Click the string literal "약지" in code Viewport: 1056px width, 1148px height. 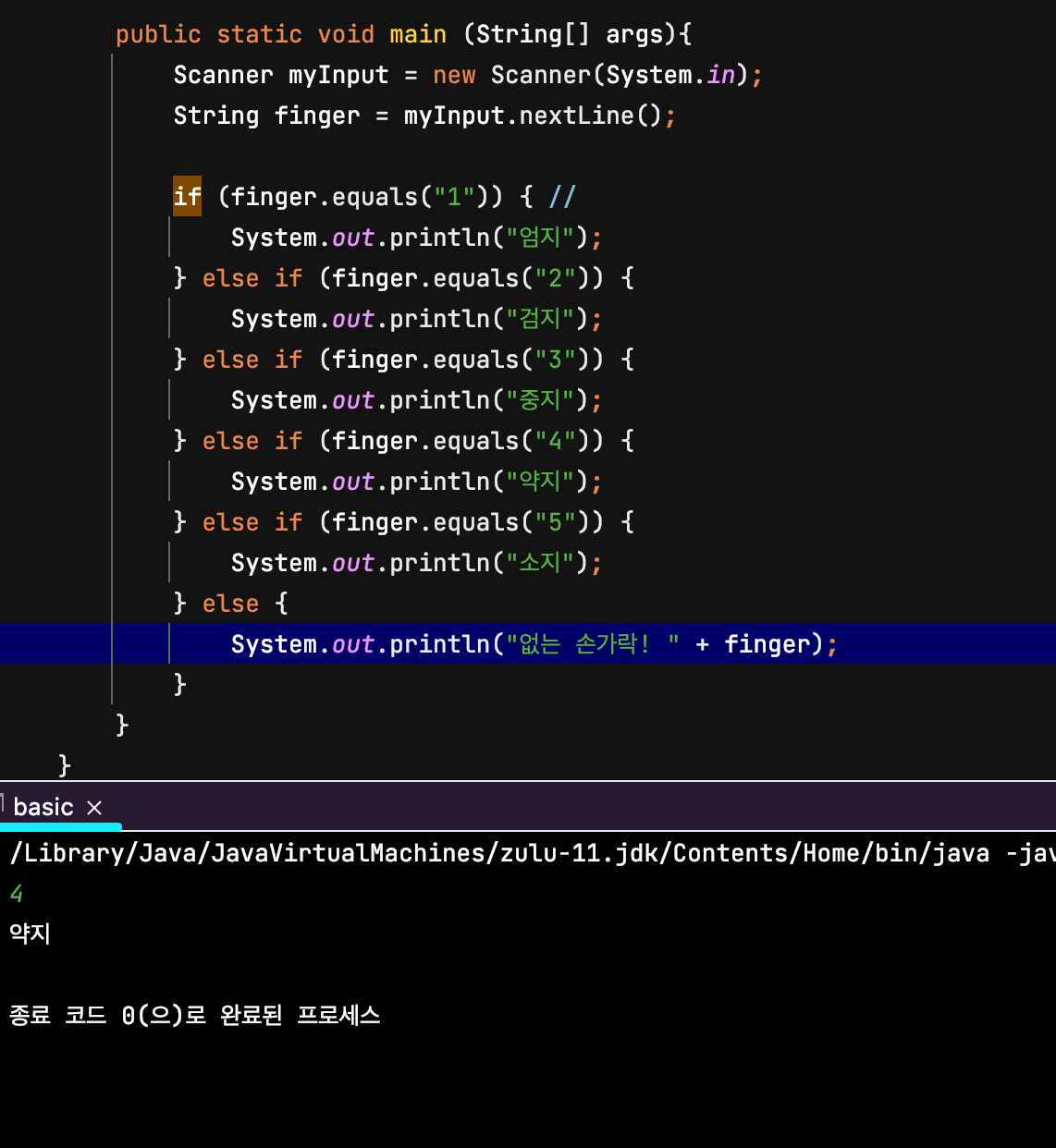click(x=540, y=482)
